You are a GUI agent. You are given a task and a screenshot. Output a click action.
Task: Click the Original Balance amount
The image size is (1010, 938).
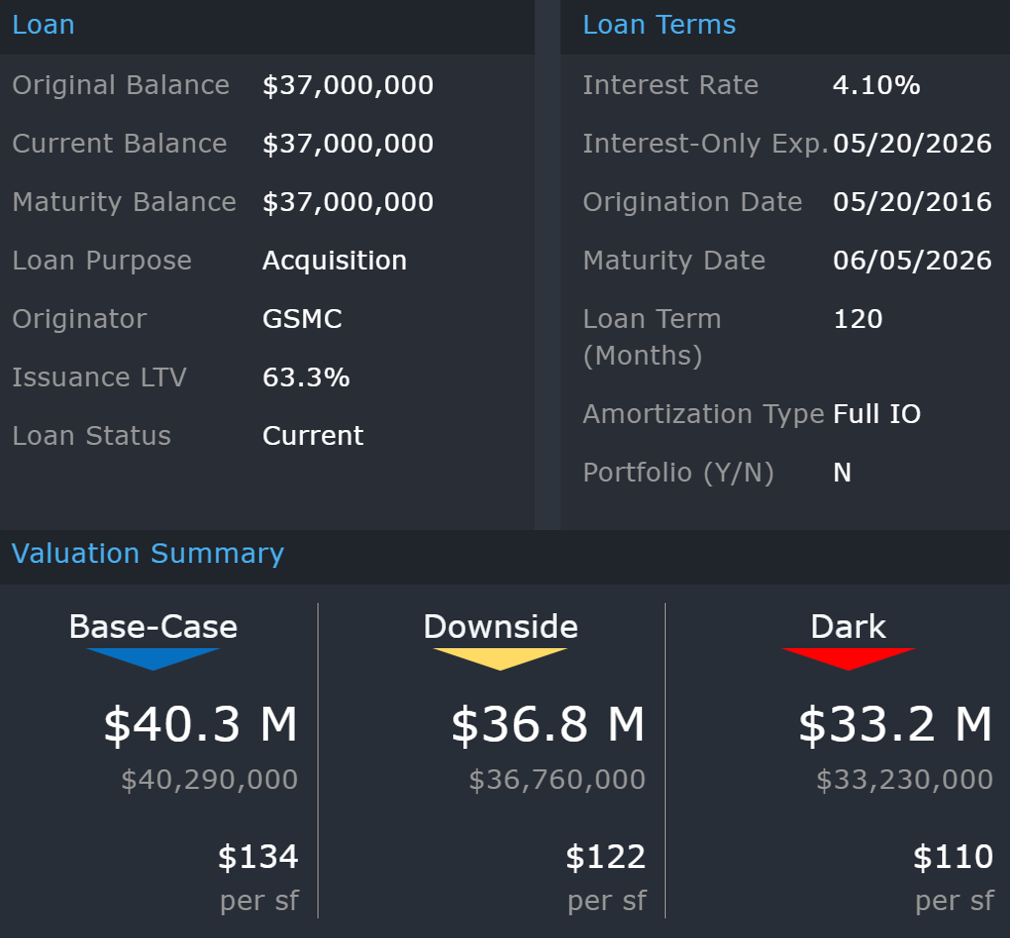[348, 86]
